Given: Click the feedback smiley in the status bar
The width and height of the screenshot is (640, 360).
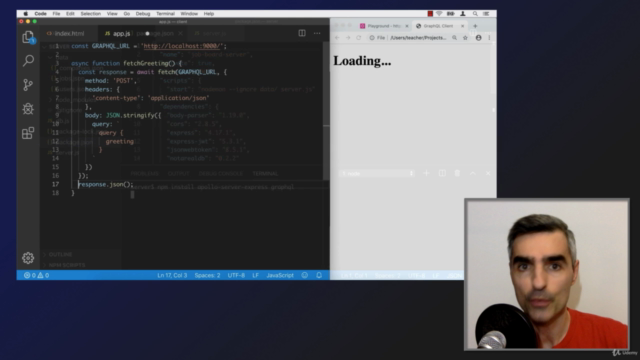Looking at the screenshot, I should 304,276.
